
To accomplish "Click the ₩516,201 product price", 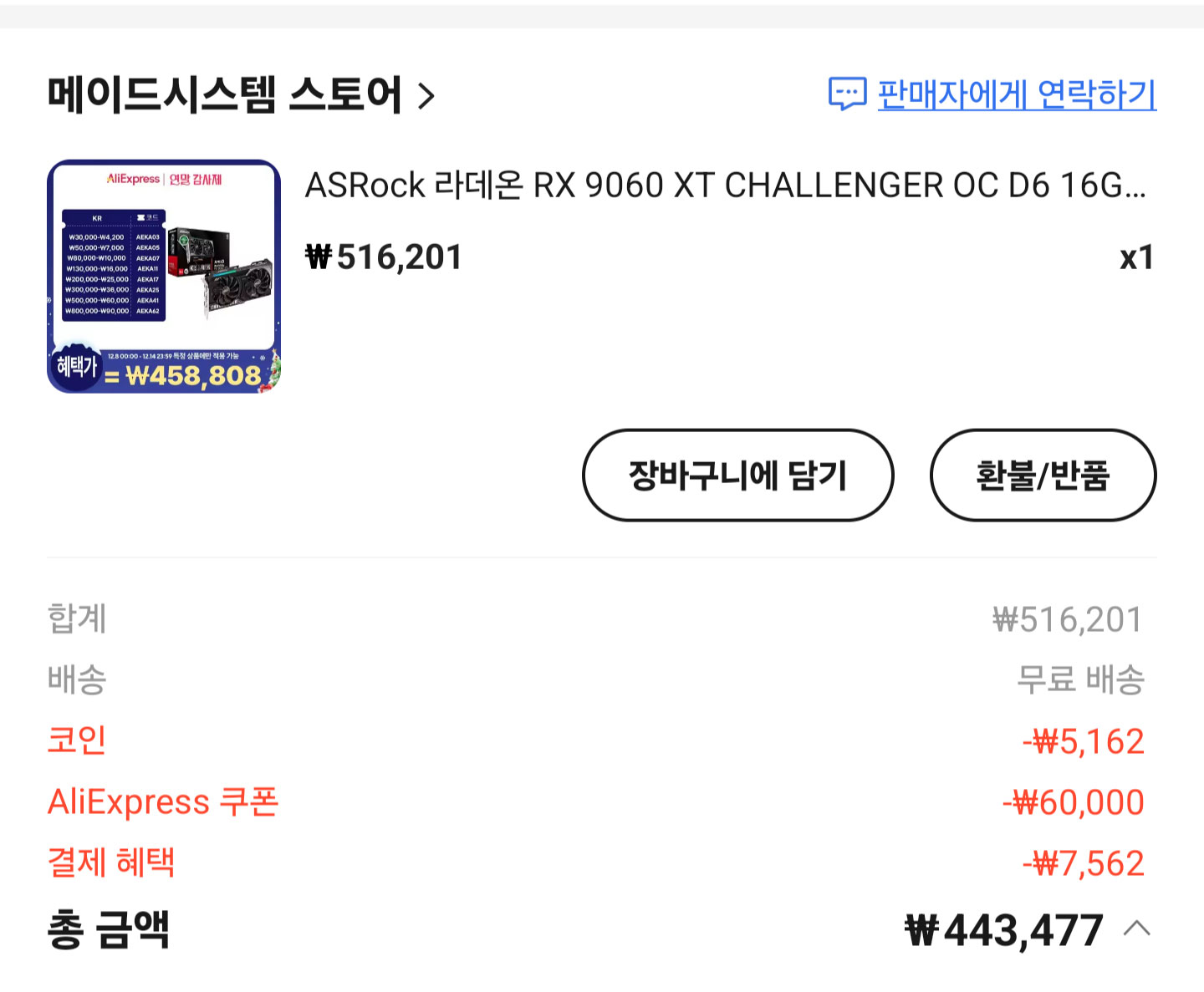I will click(384, 257).
